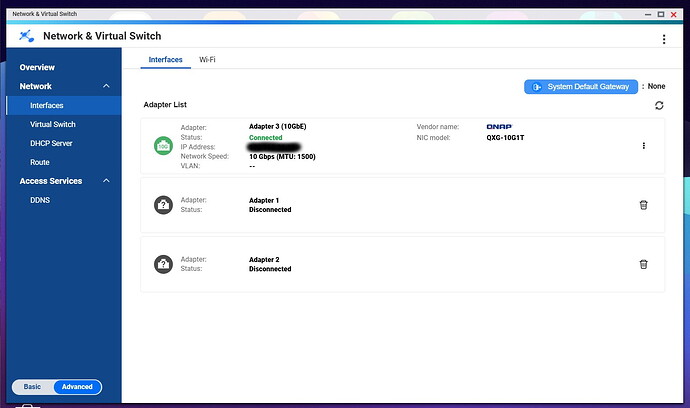Screen dimensions: 690x408
Task: Open Virtual Switch in the sidebar
Action: tap(53, 125)
